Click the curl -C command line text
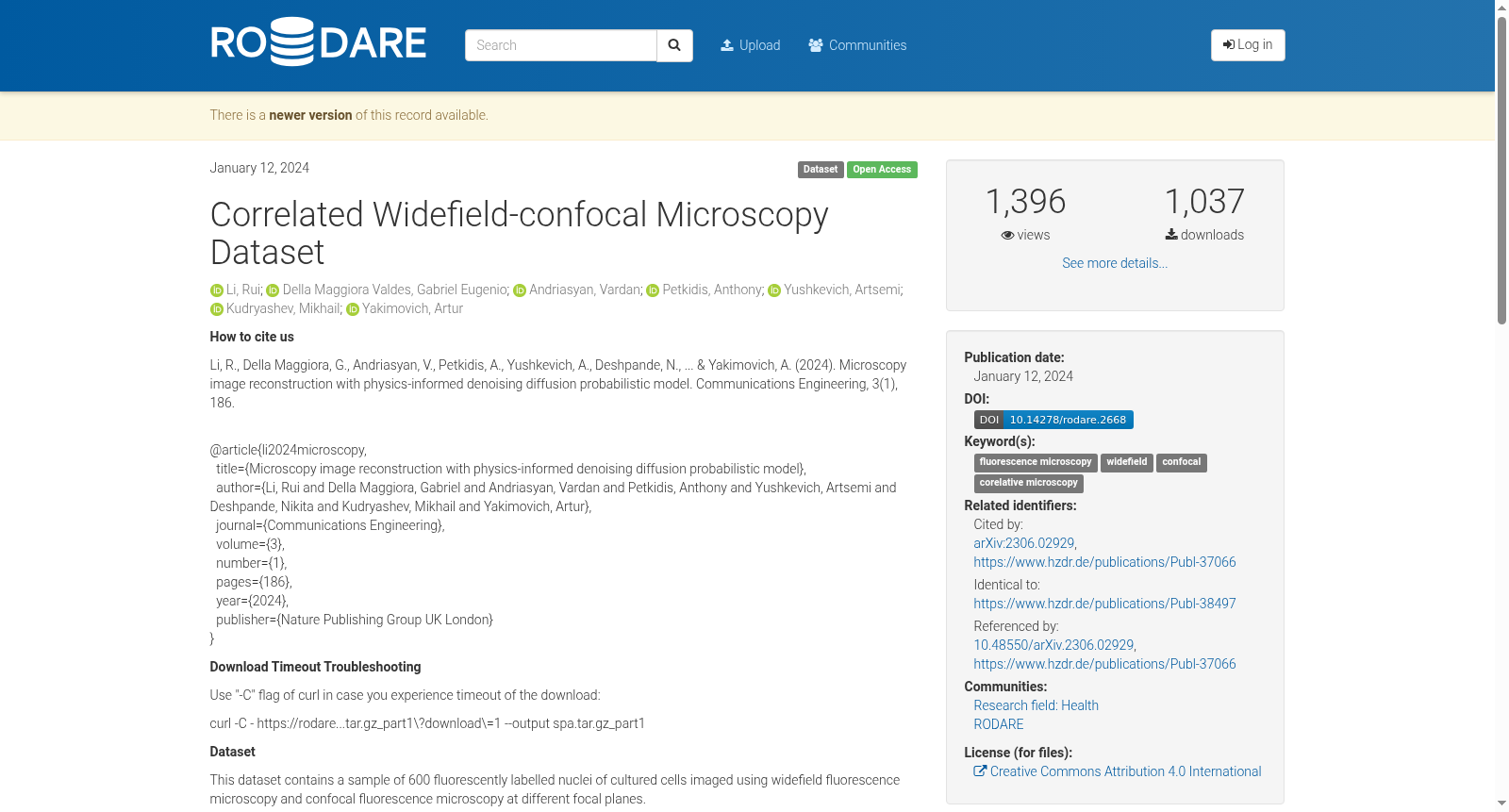 point(427,723)
